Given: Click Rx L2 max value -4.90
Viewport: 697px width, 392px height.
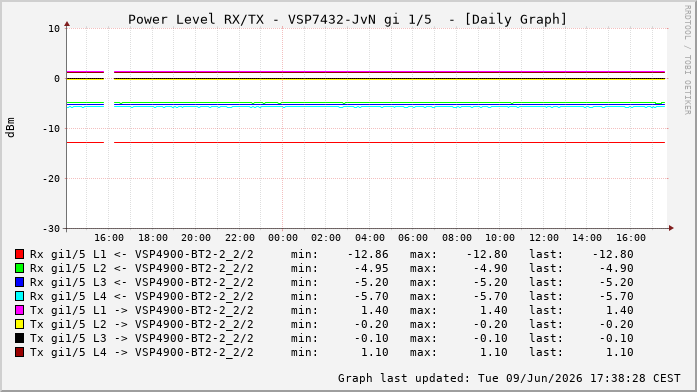Looking at the screenshot, I should (490, 268).
